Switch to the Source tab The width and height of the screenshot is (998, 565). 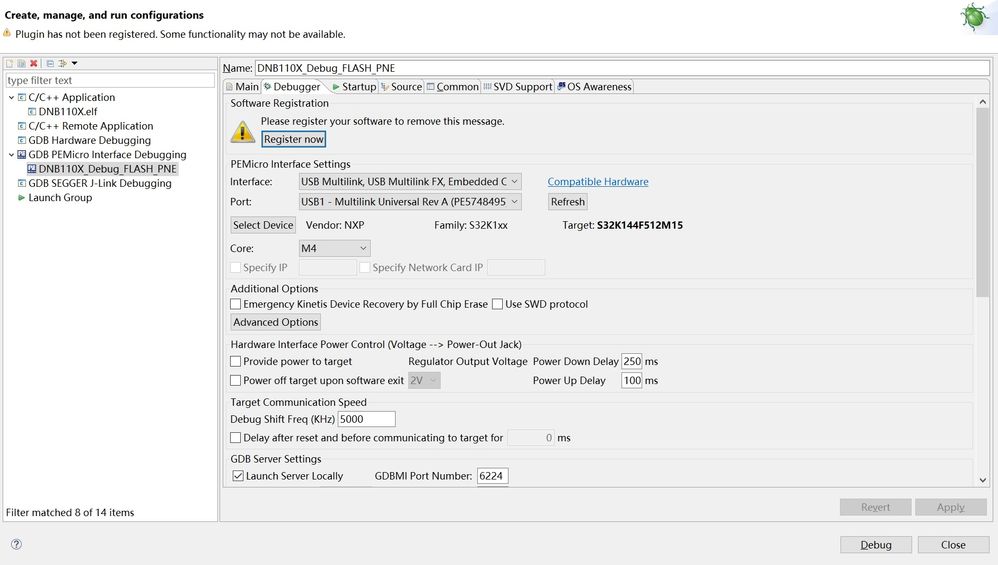[x=402, y=87]
